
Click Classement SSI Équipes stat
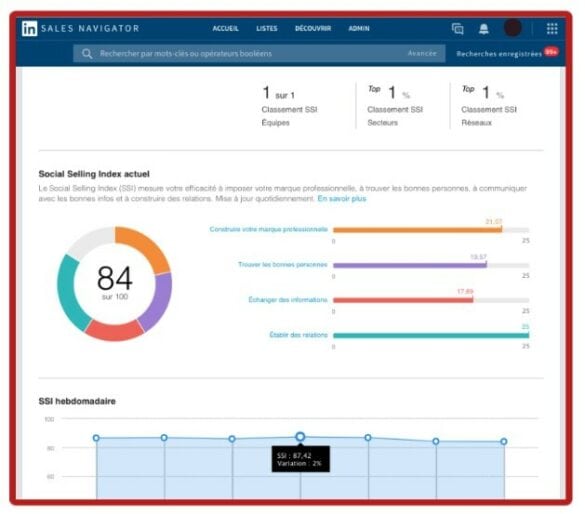click(x=290, y=106)
